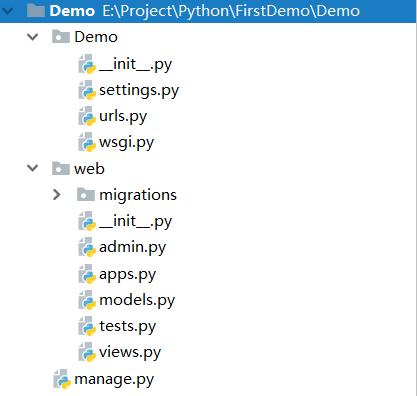
Task: Select __init__.py under the Demo folder
Action: 135,64
